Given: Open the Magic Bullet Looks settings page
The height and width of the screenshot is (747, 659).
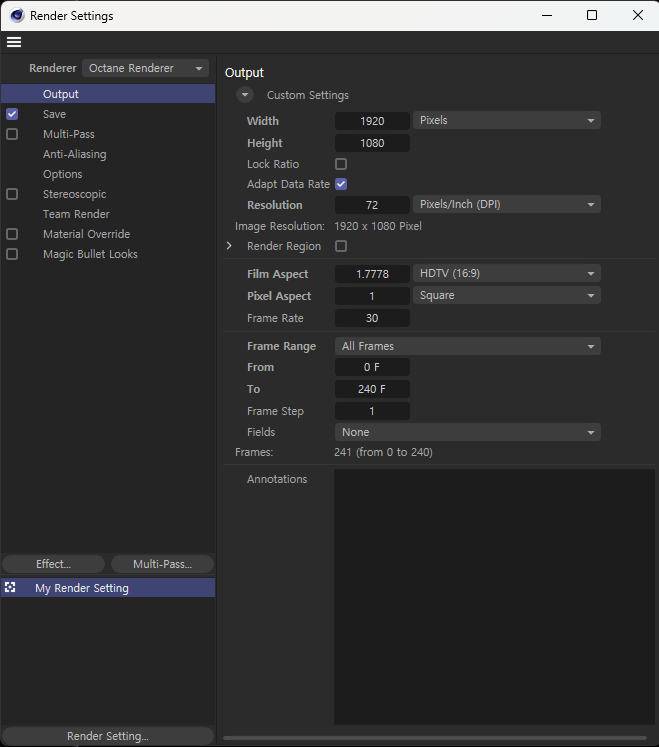Looking at the screenshot, I should pos(90,254).
